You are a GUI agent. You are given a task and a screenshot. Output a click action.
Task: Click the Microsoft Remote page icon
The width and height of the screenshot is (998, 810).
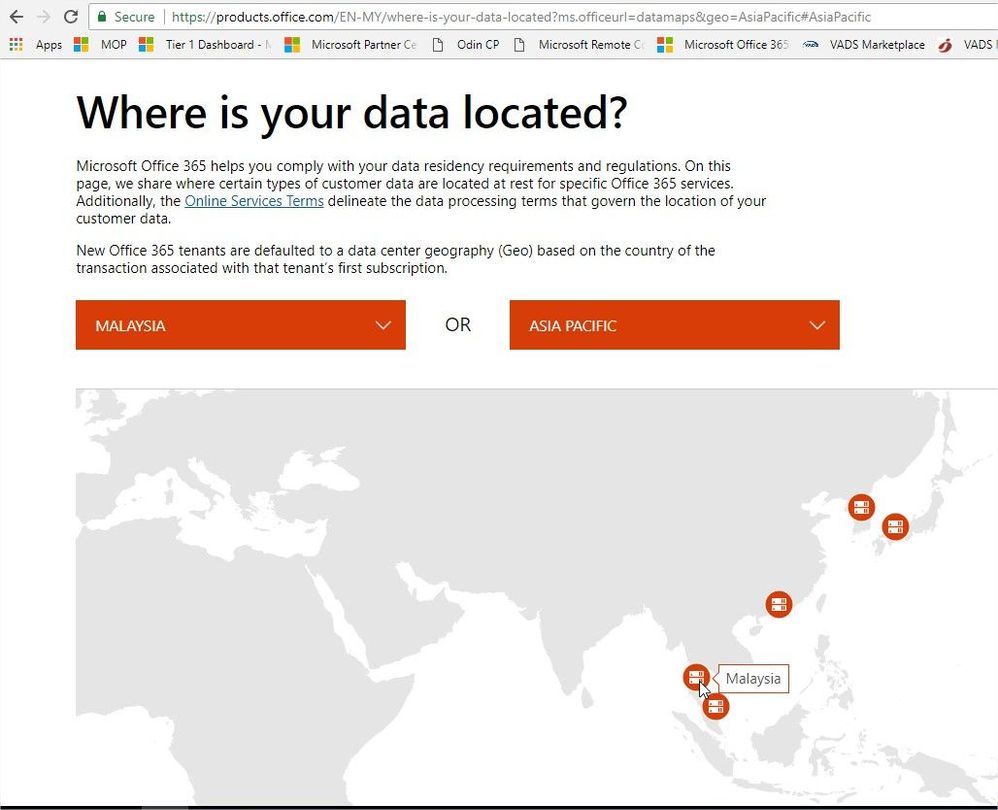coord(519,45)
